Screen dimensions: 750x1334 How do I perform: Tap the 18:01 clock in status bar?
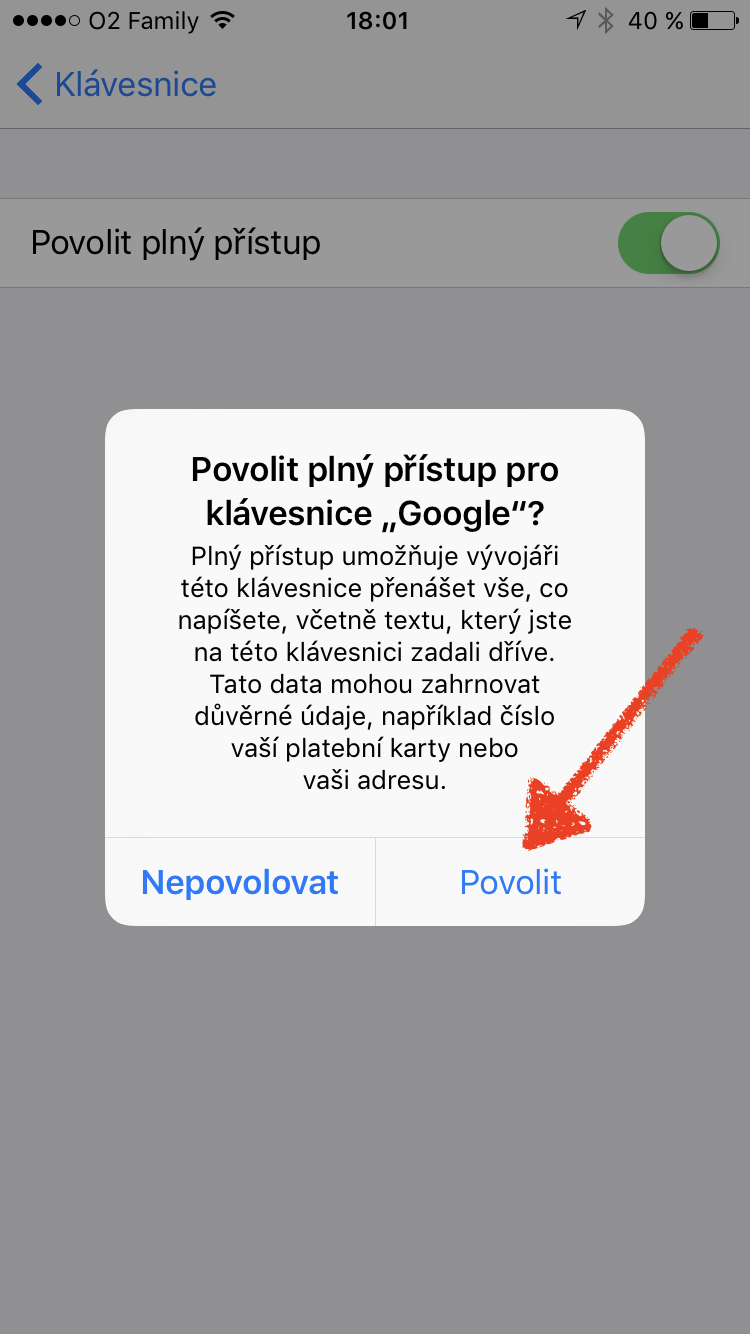point(377,20)
